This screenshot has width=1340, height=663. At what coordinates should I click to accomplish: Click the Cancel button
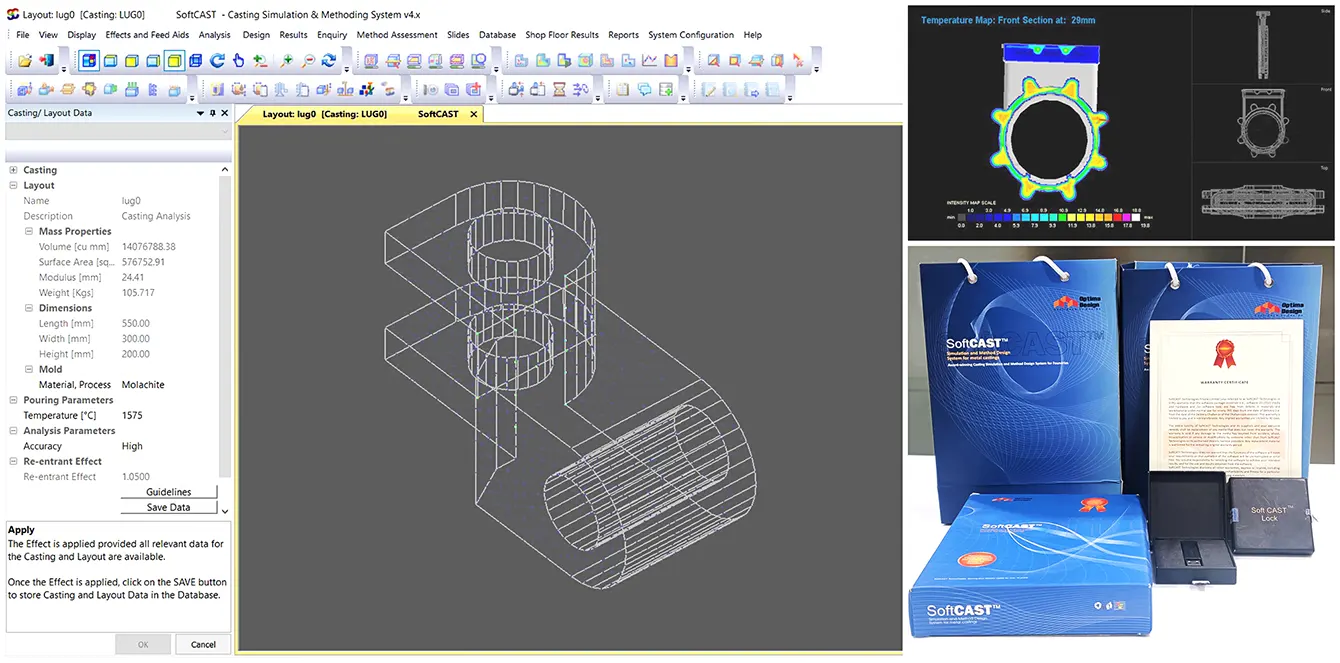203,645
